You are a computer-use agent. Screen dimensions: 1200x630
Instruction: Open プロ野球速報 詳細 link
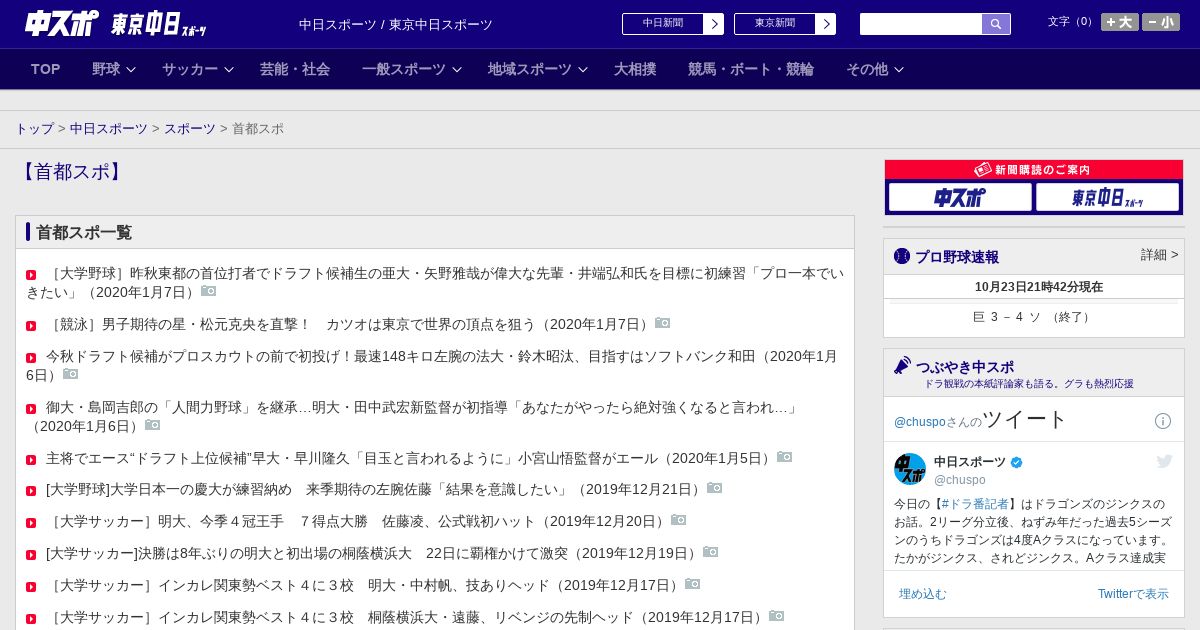1159,255
